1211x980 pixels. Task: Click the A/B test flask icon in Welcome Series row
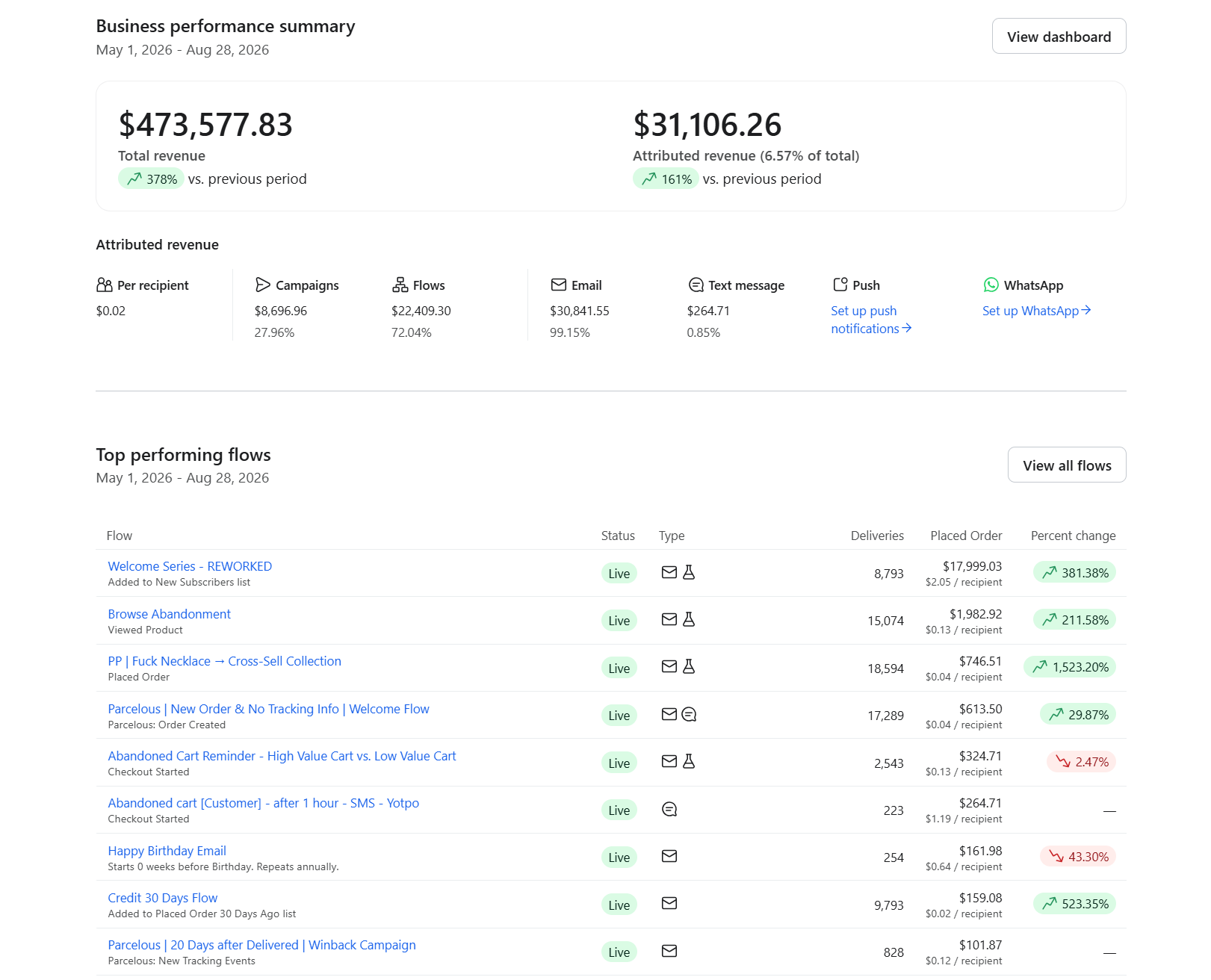[689, 572]
